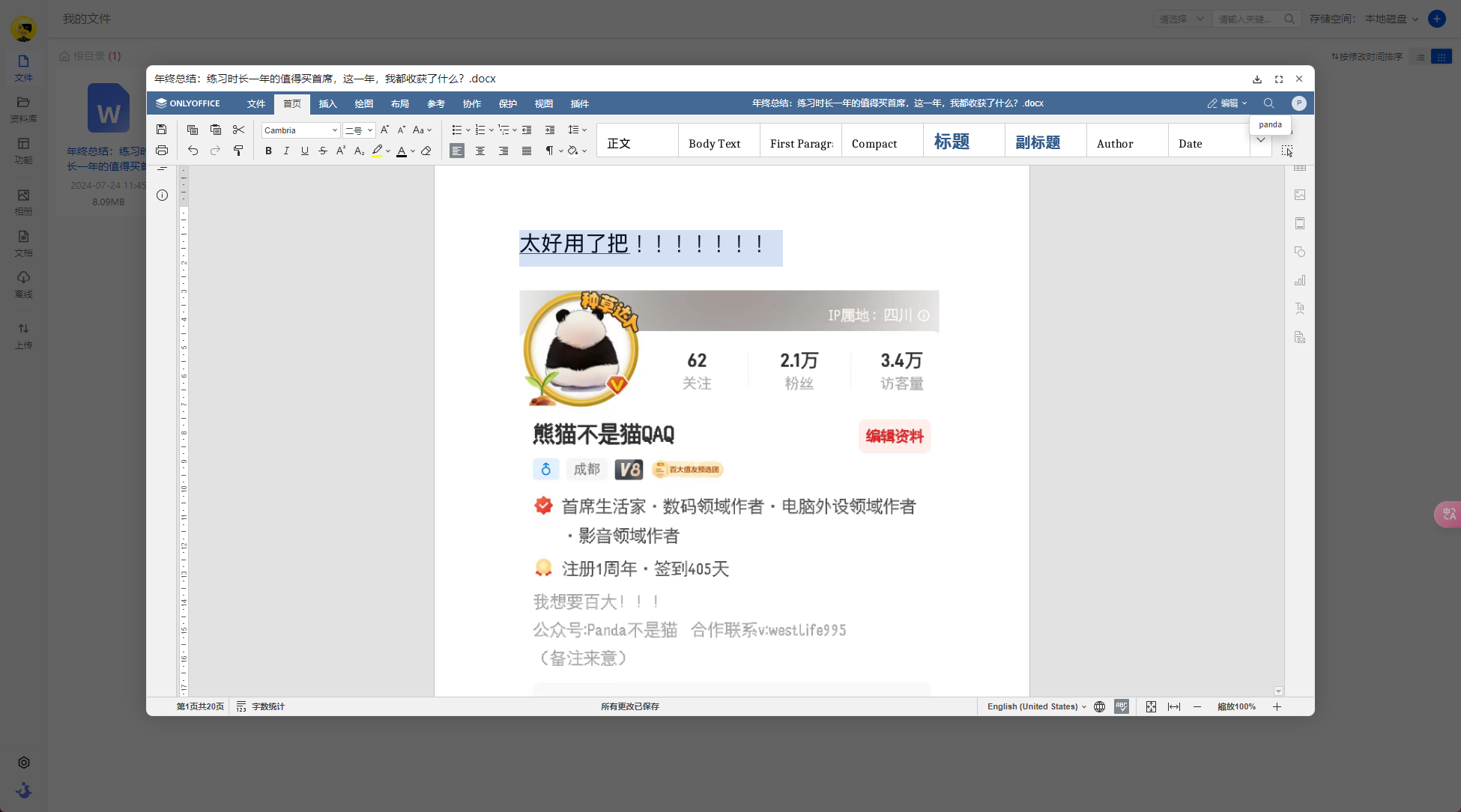Click the yellow highlight color button
This screenshot has width=1461, height=812.
pos(377,151)
